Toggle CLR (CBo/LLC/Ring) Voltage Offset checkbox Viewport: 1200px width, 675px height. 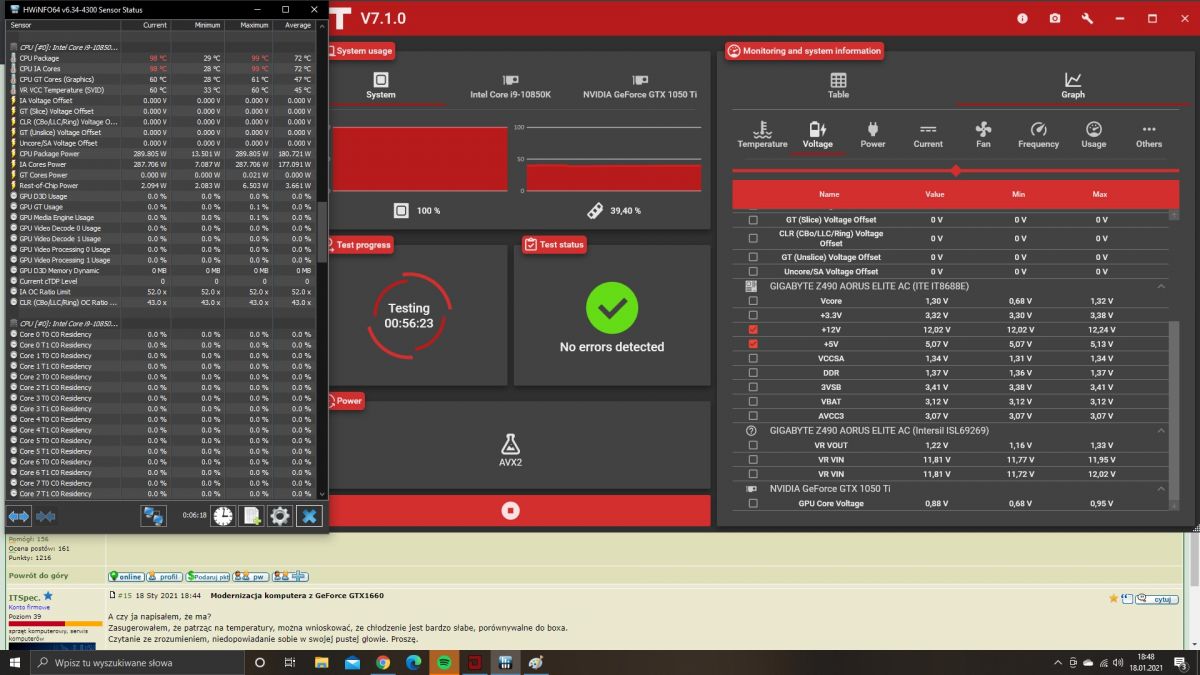753,238
